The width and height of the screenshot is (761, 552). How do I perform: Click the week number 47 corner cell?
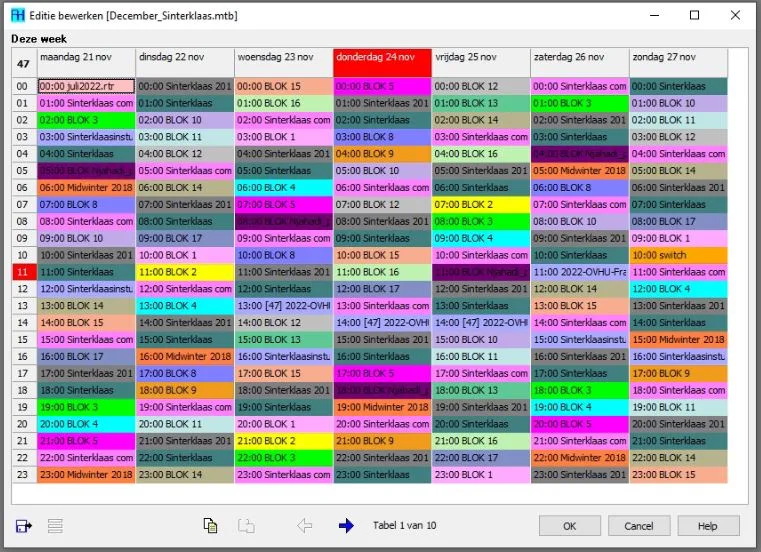tap(23, 63)
